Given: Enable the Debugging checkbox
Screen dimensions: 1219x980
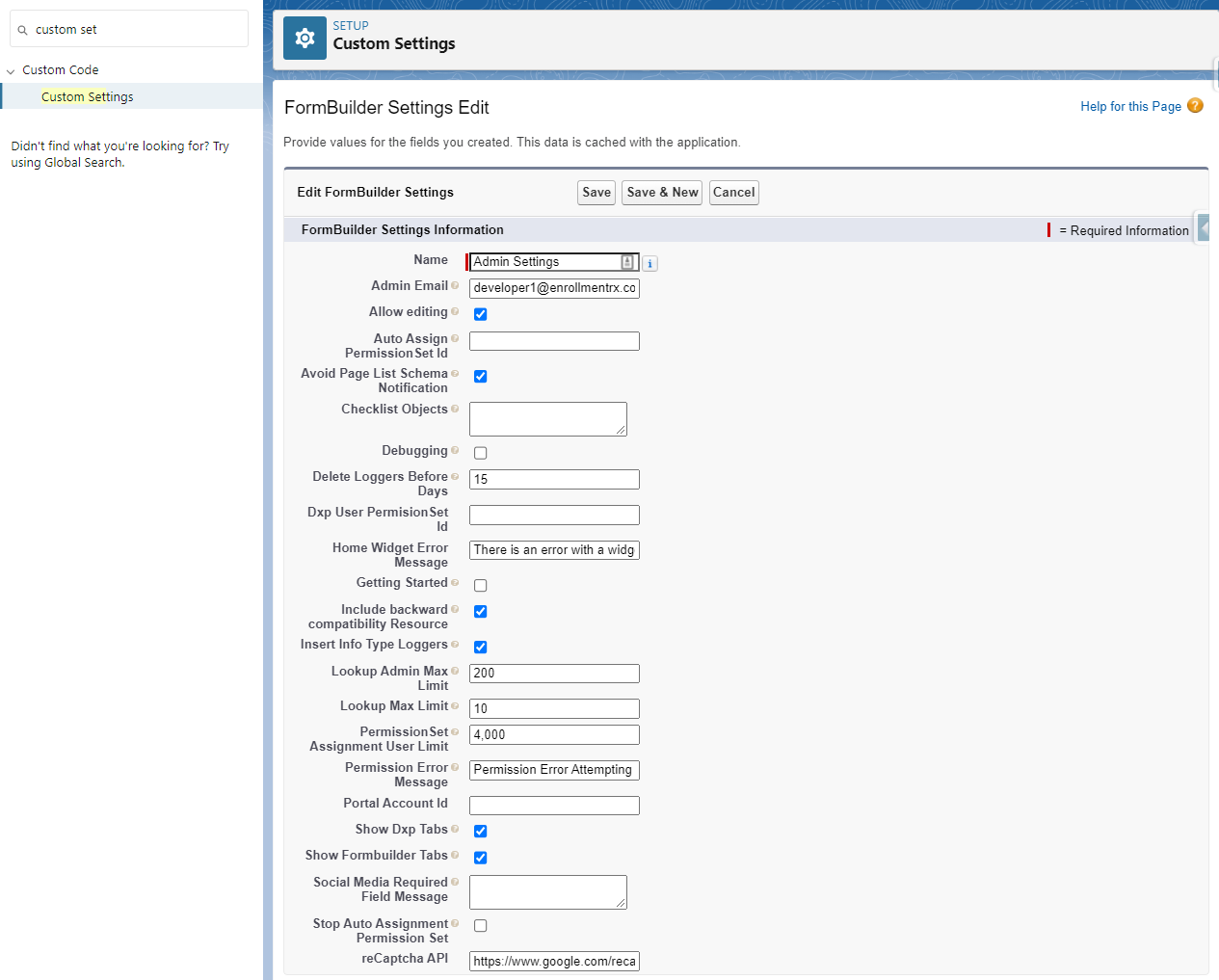Looking at the screenshot, I should coord(480,453).
